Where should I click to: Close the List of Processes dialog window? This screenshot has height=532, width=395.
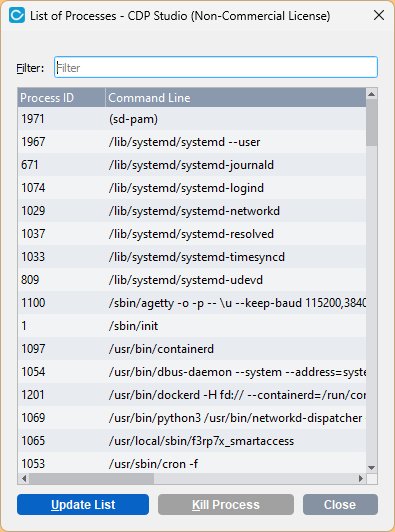tap(379, 15)
